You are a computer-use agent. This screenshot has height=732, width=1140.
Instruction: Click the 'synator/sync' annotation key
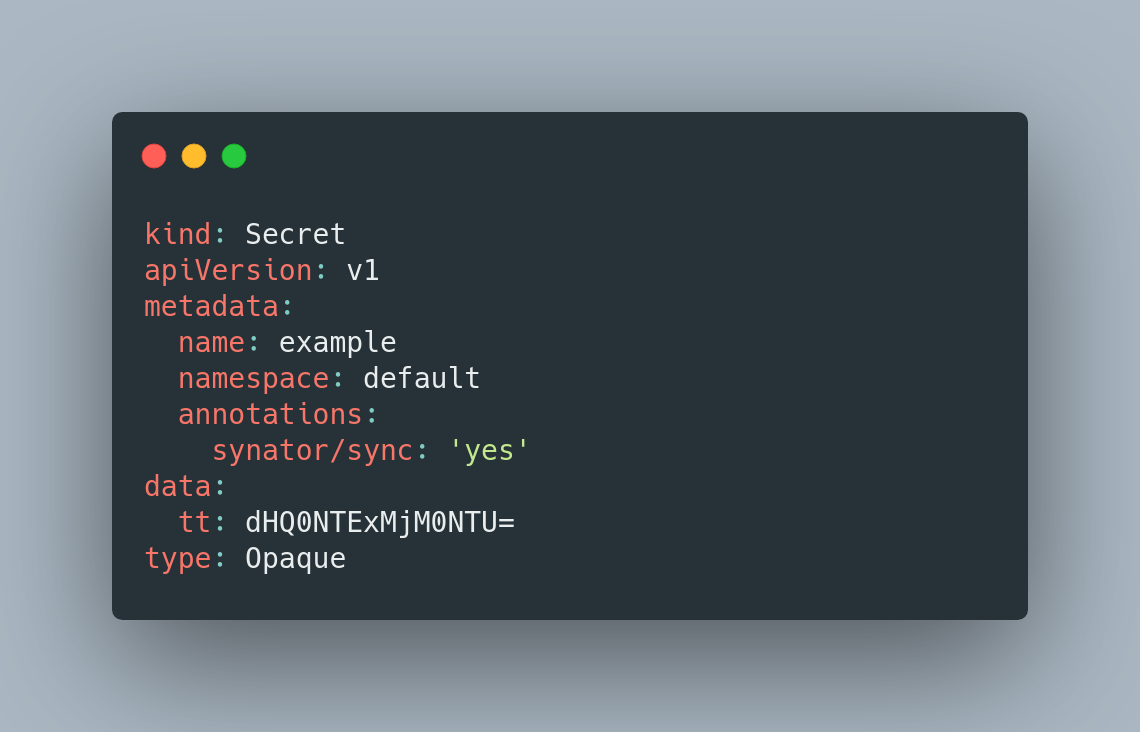click(313, 451)
